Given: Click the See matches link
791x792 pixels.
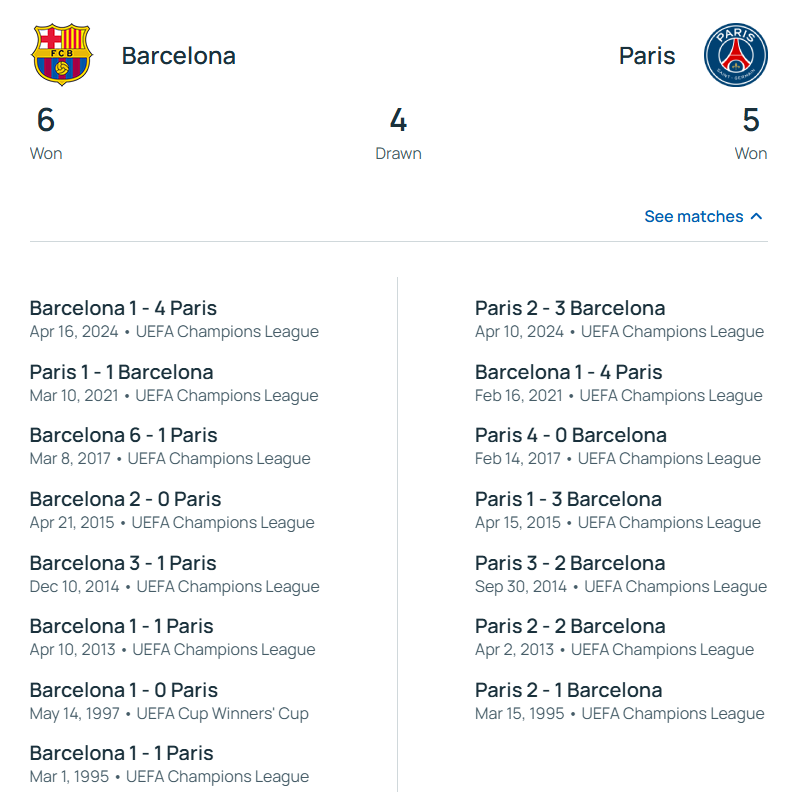Looking at the screenshot, I should coord(693,217).
